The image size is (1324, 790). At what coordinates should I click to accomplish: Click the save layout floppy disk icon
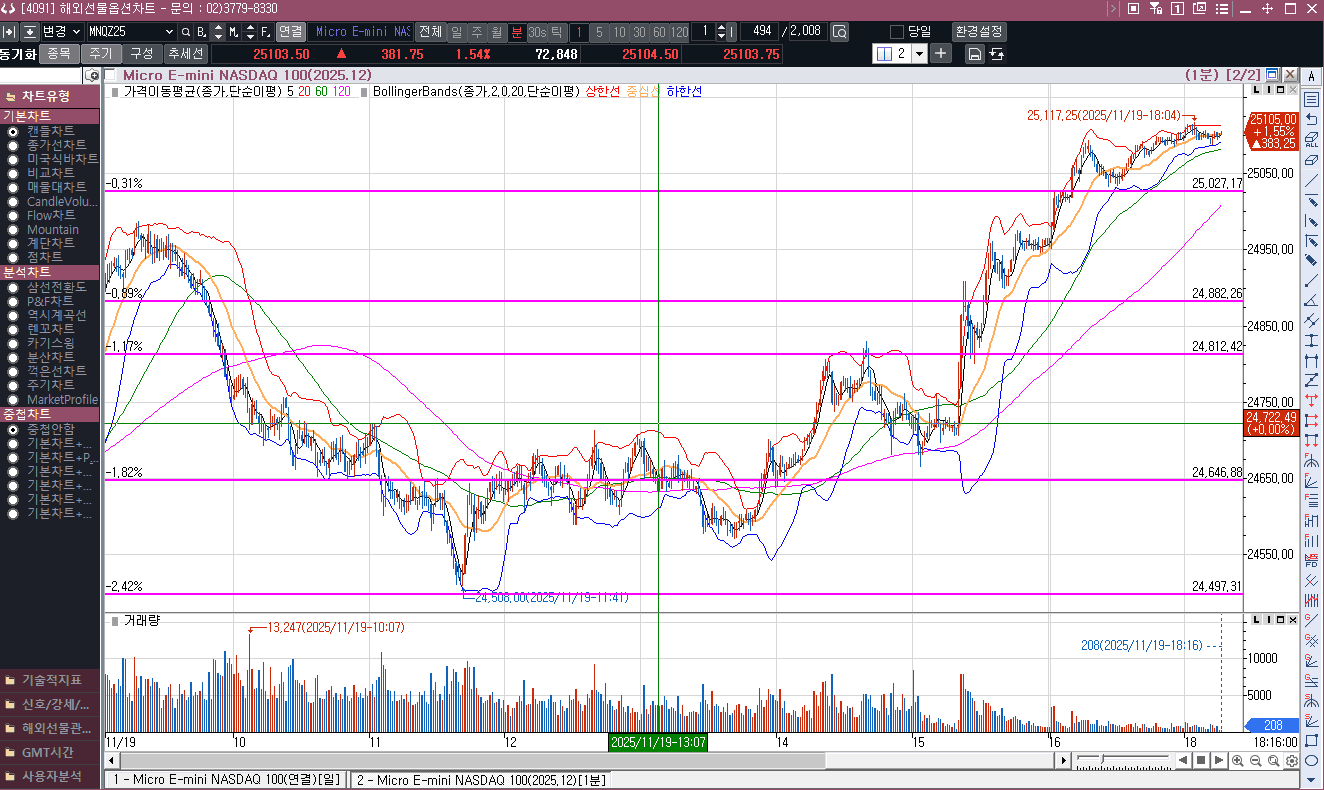[974, 54]
